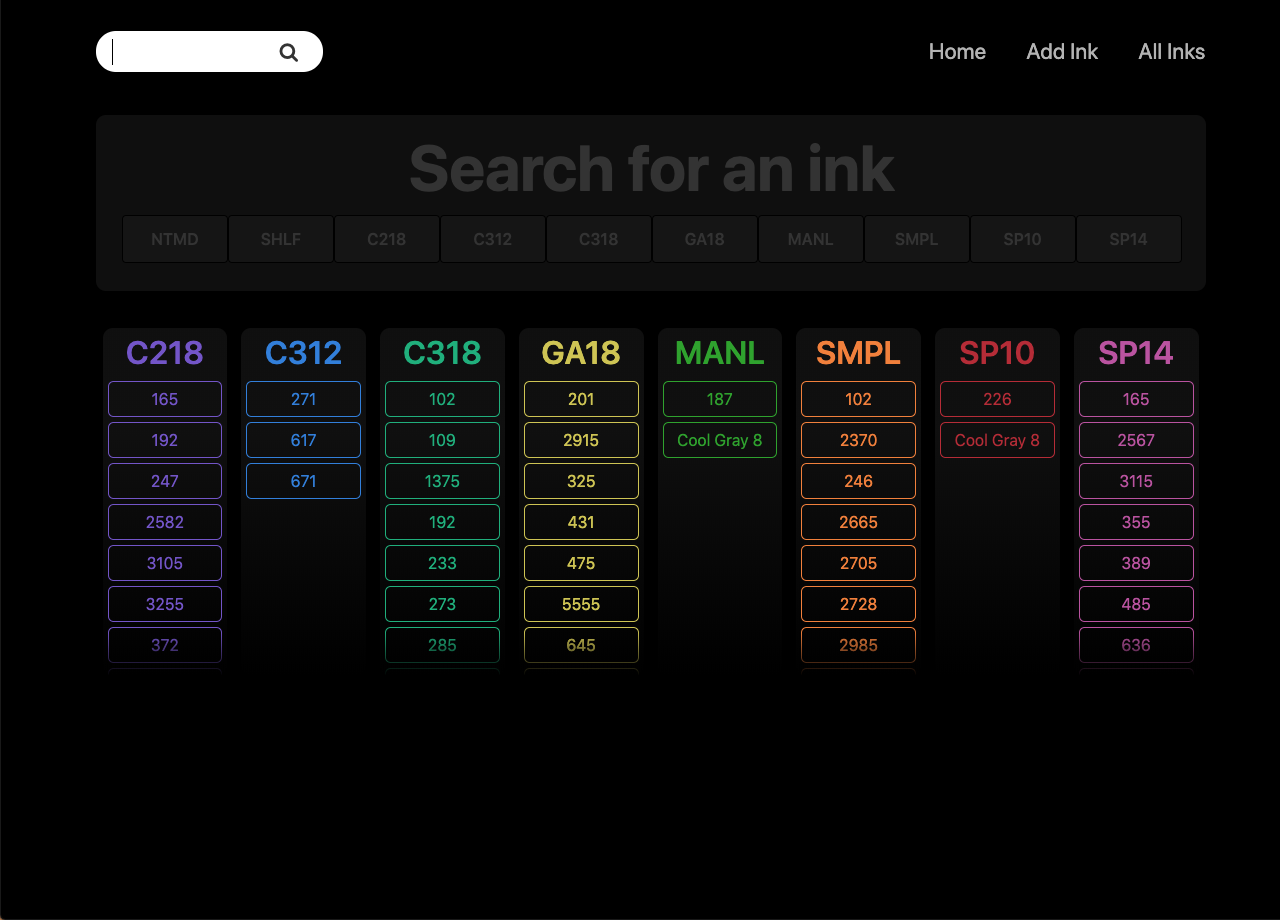The width and height of the screenshot is (1280, 920).
Task: Select the C218 filter button
Action: pos(387,239)
